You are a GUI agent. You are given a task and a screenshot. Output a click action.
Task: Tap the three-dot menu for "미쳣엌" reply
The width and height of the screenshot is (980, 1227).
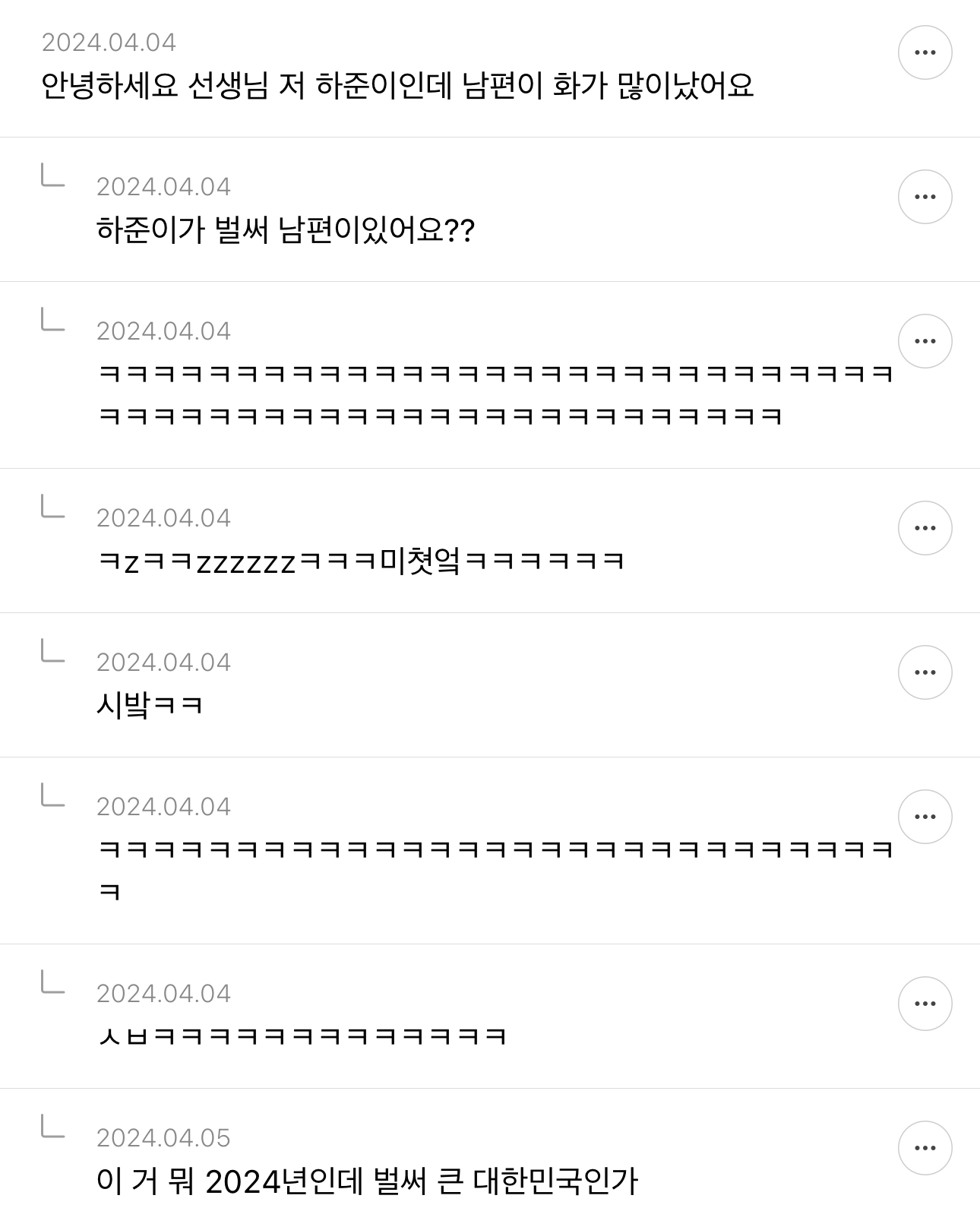click(925, 528)
